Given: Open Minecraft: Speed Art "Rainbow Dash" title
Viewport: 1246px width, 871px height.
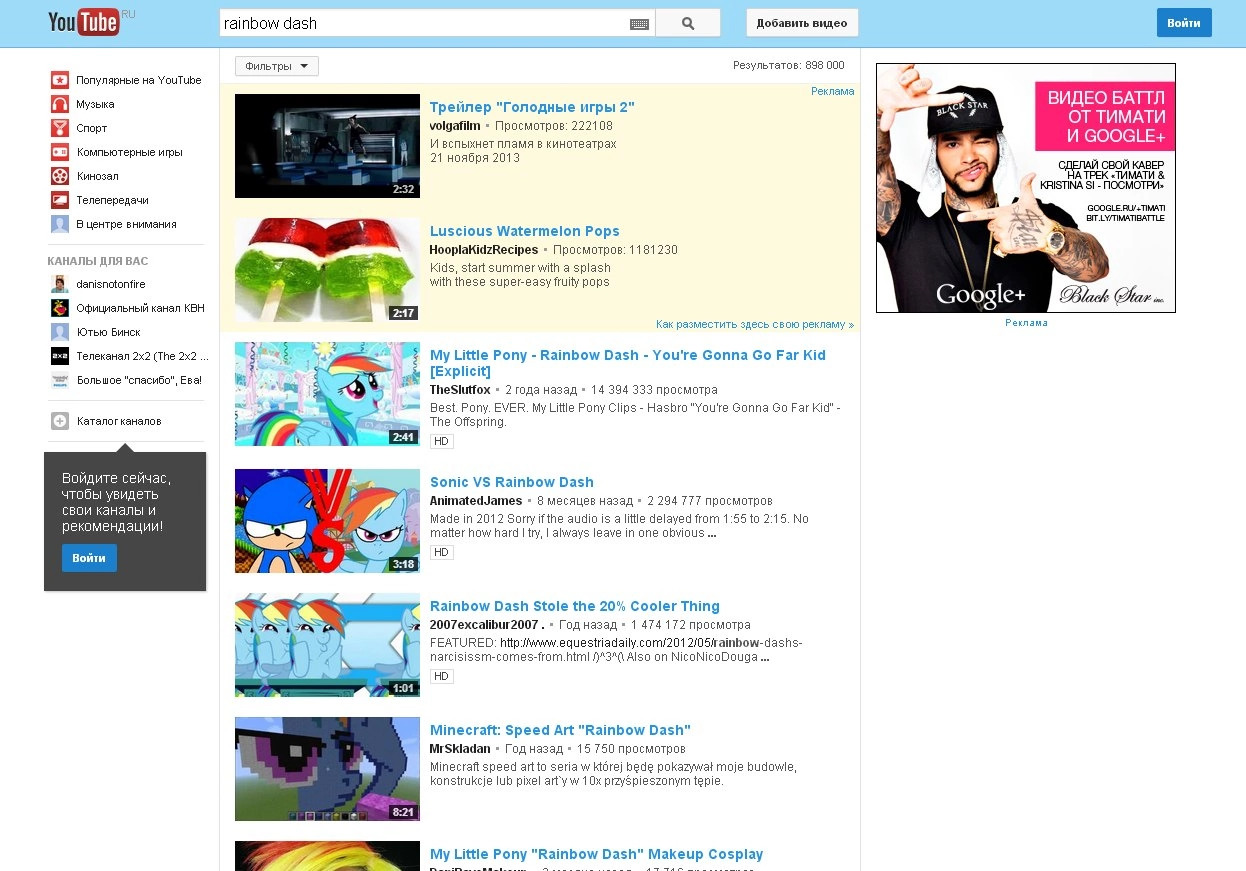Looking at the screenshot, I should pyautogui.click(x=560, y=730).
